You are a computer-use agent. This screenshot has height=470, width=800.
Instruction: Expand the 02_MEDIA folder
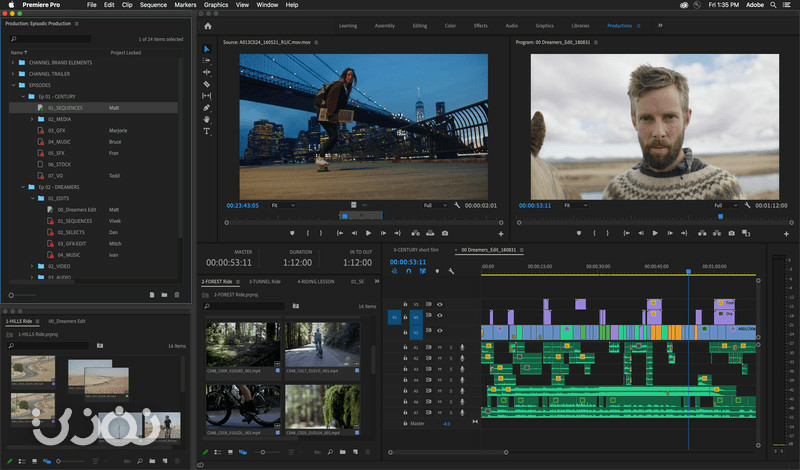click(x=32, y=119)
